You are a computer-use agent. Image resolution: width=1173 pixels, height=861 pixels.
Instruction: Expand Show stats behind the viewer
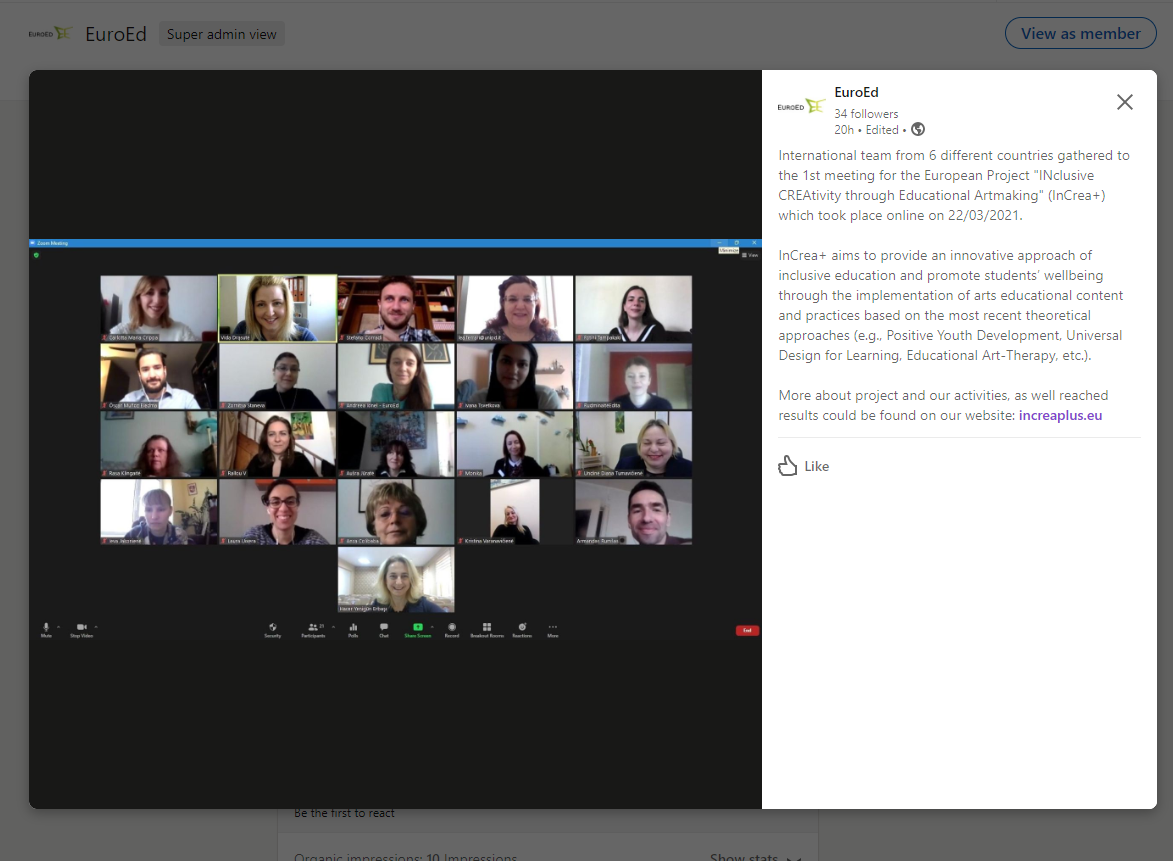tap(755, 857)
